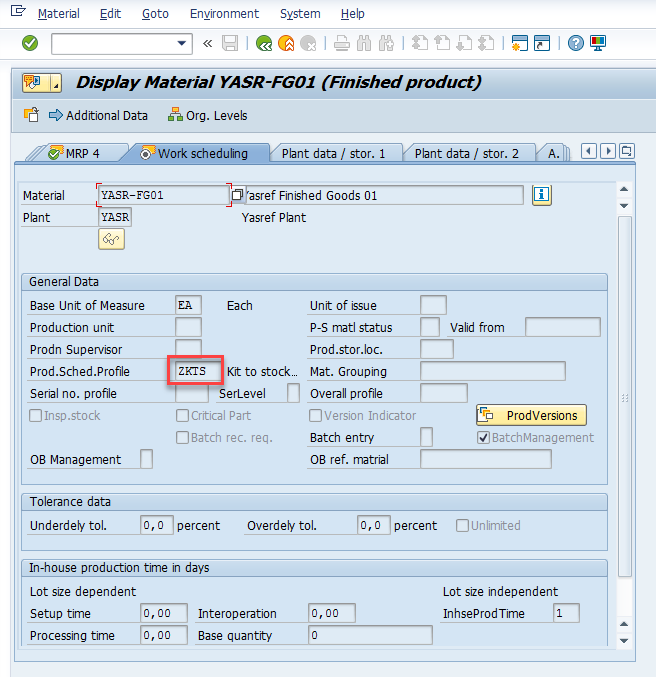Click the Additional Data button
The width and height of the screenshot is (656, 677).
pyautogui.click(x=98, y=116)
